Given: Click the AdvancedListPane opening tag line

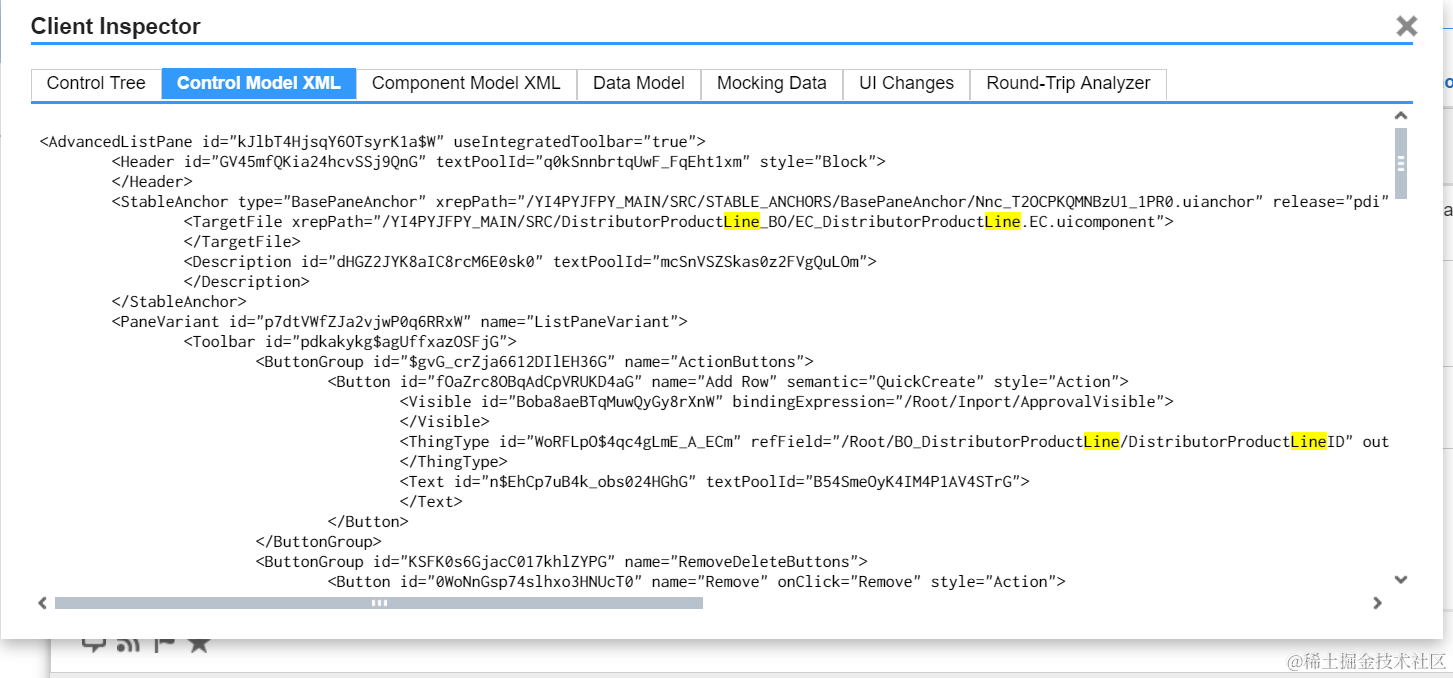Looking at the screenshot, I should [x=373, y=142].
